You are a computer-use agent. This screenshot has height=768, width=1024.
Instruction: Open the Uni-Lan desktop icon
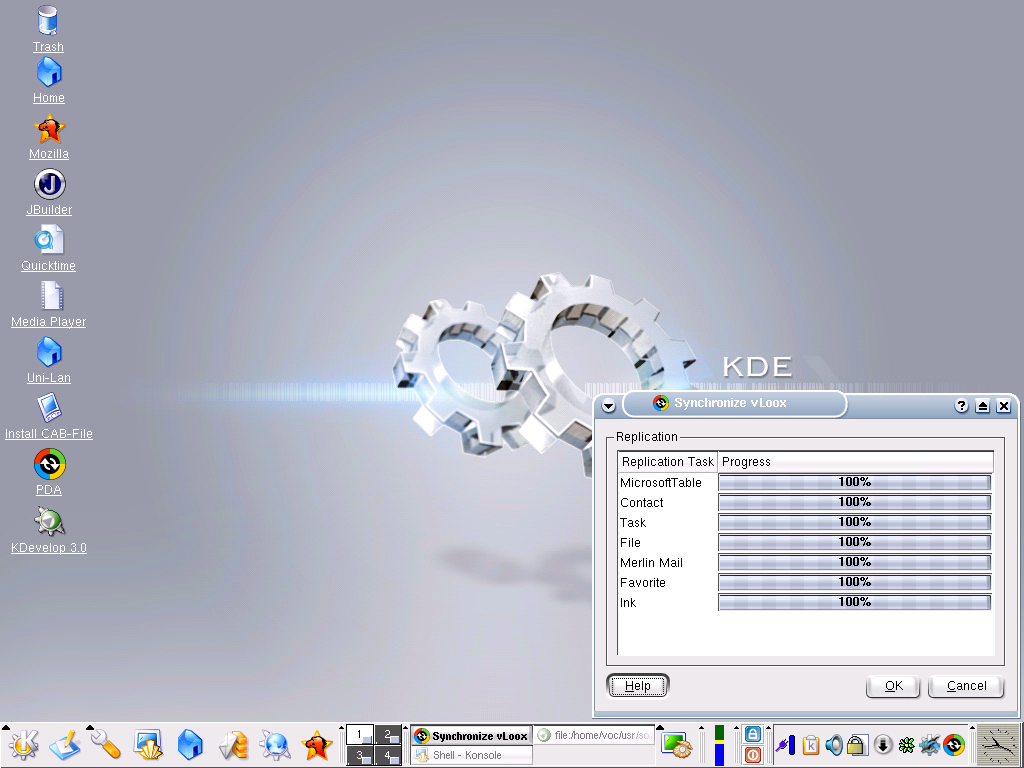click(48, 360)
